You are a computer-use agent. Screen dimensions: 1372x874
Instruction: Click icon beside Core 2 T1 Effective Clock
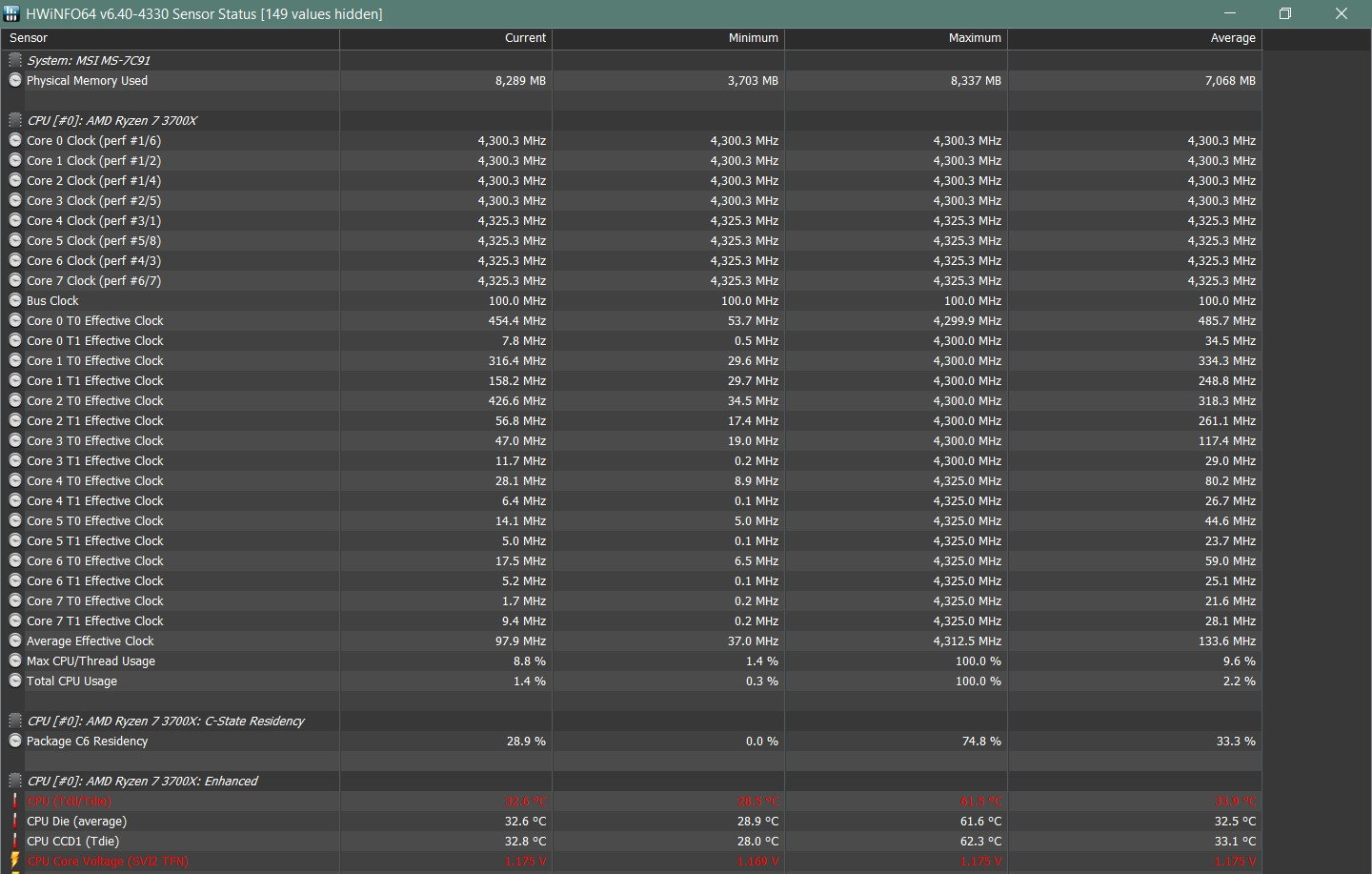(x=14, y=420)
